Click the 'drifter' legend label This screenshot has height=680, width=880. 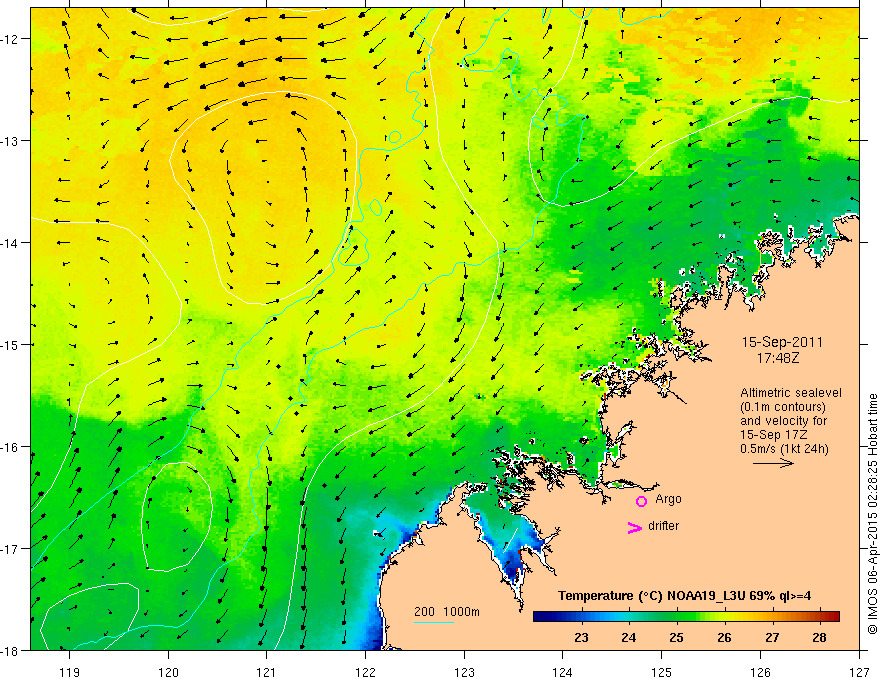click(x=663, y=526)
